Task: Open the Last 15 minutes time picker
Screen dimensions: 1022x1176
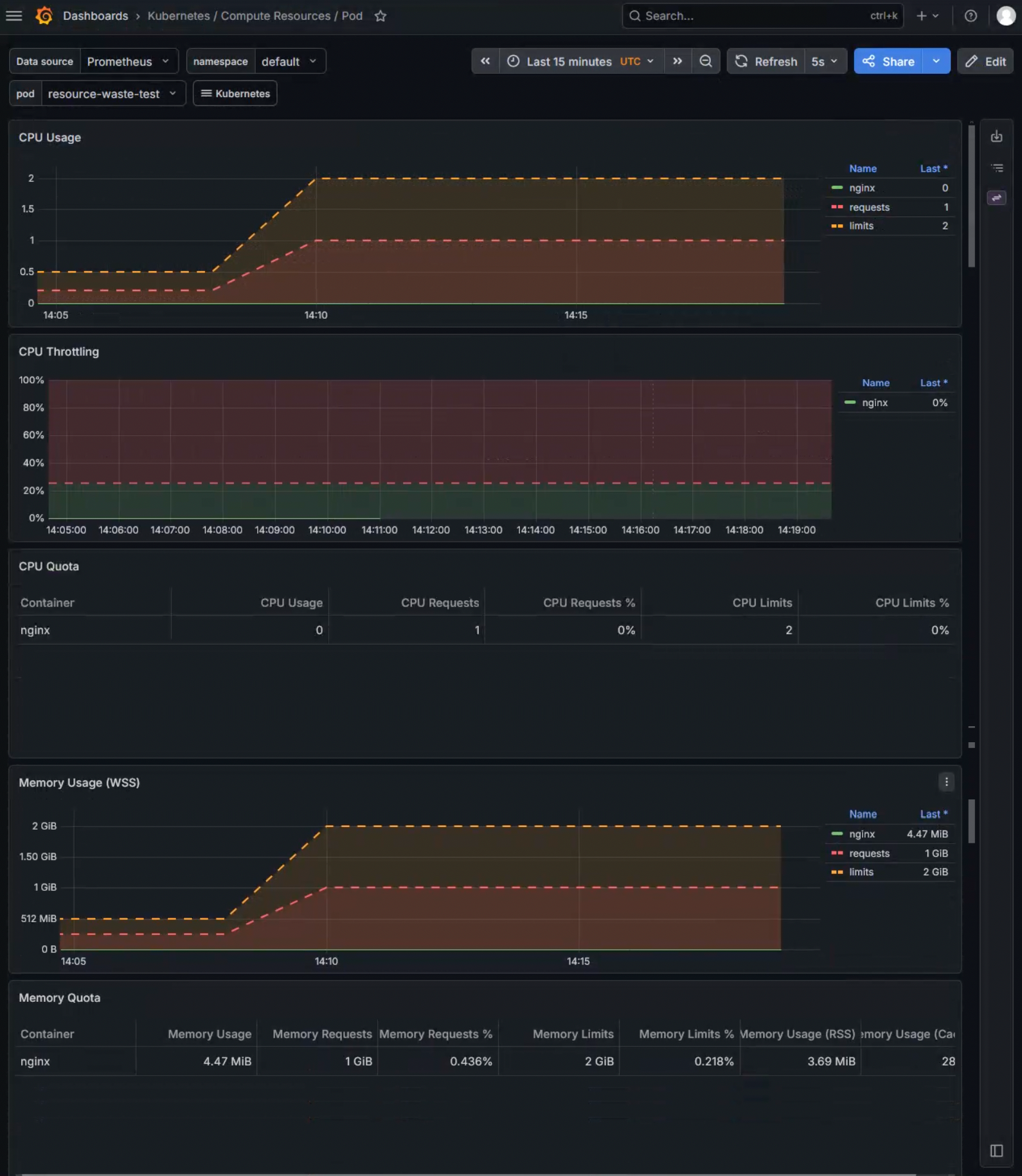Action: [581, 61]
